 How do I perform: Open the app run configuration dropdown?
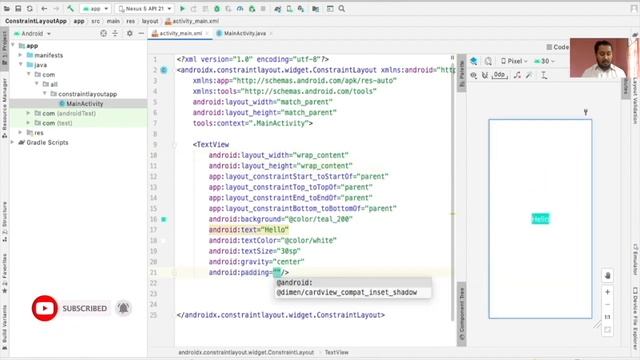(96, 9)
